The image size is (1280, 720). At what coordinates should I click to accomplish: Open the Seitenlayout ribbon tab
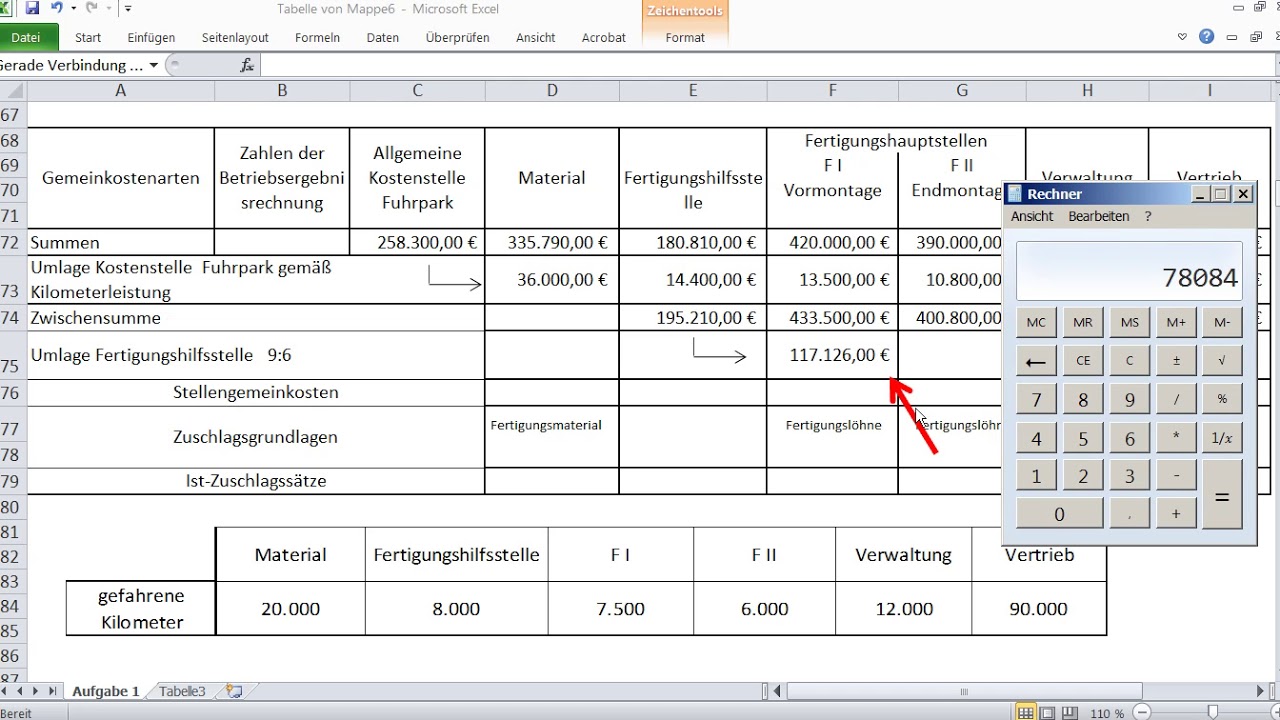[235, 38]
